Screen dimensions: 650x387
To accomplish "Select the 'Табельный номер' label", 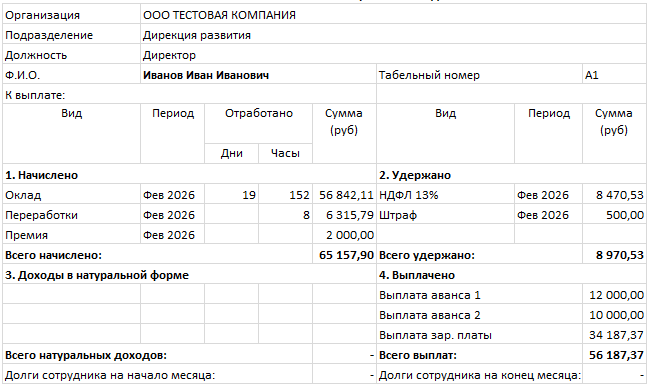I will pos(429,75).
